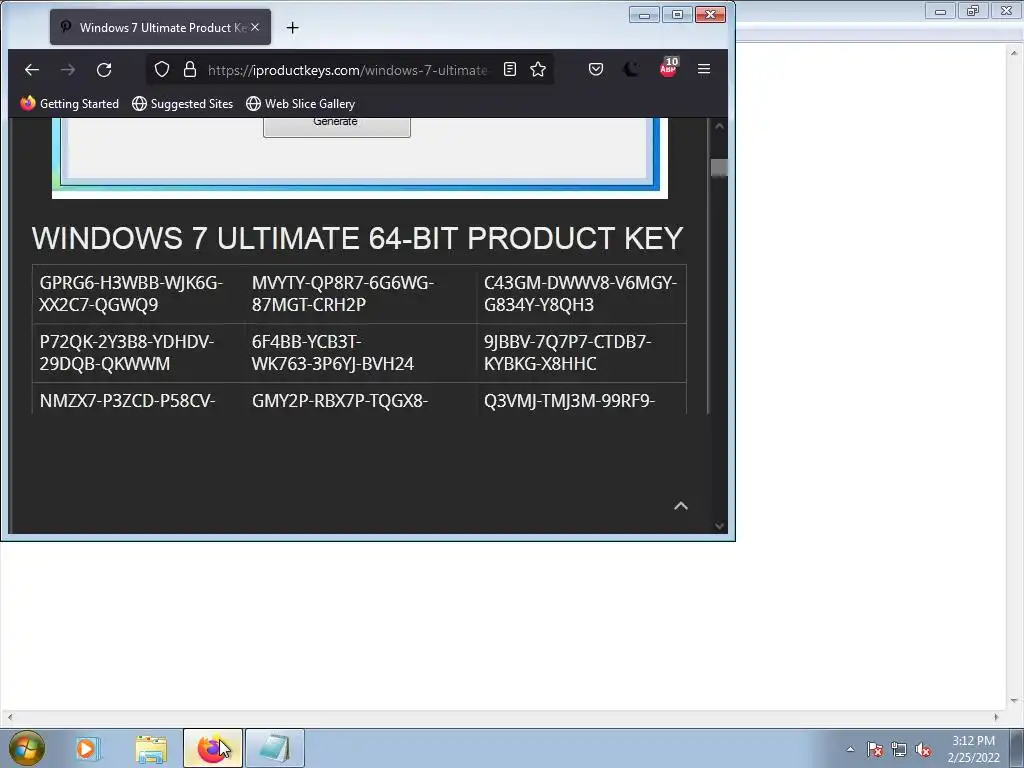Open Action Center flag icon

tap(875, 750)
